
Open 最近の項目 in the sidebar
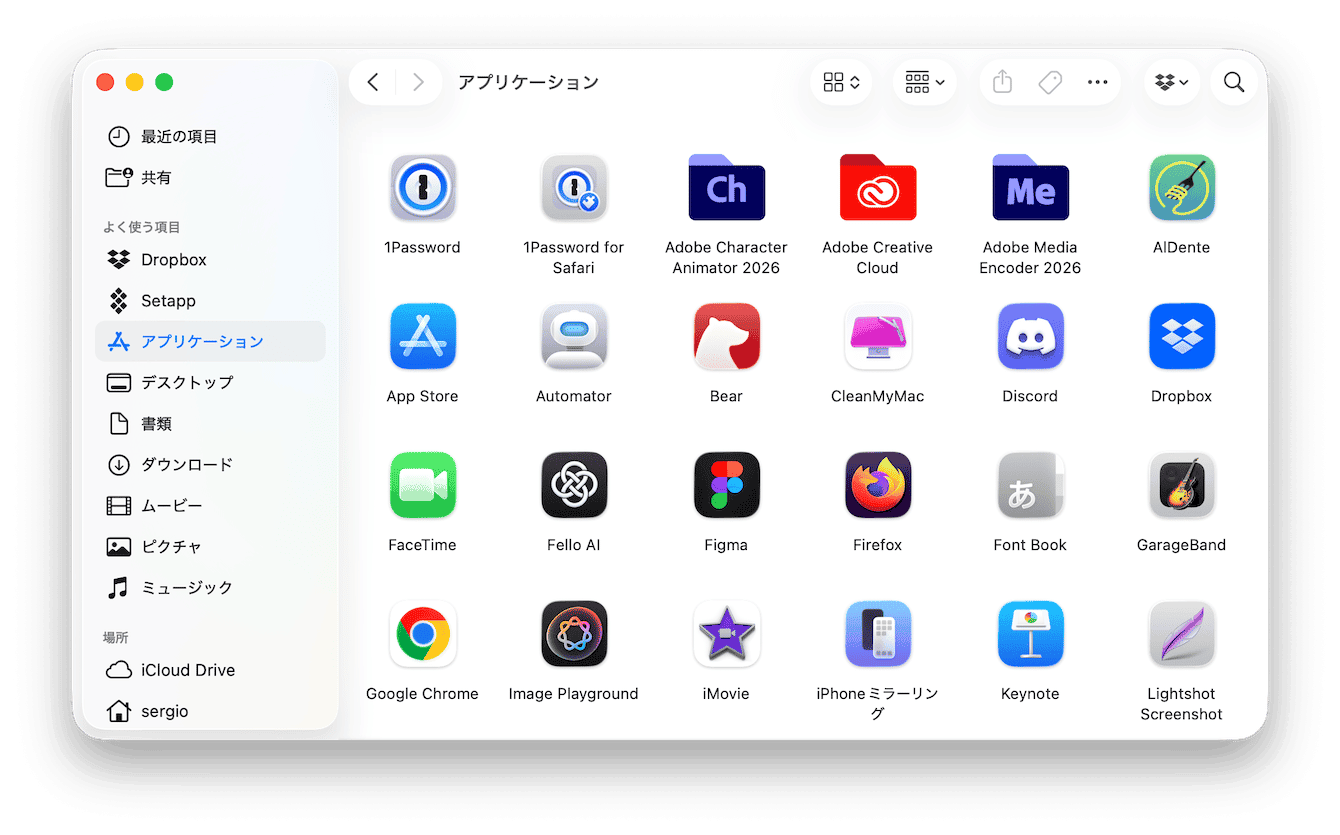(210, 136)
